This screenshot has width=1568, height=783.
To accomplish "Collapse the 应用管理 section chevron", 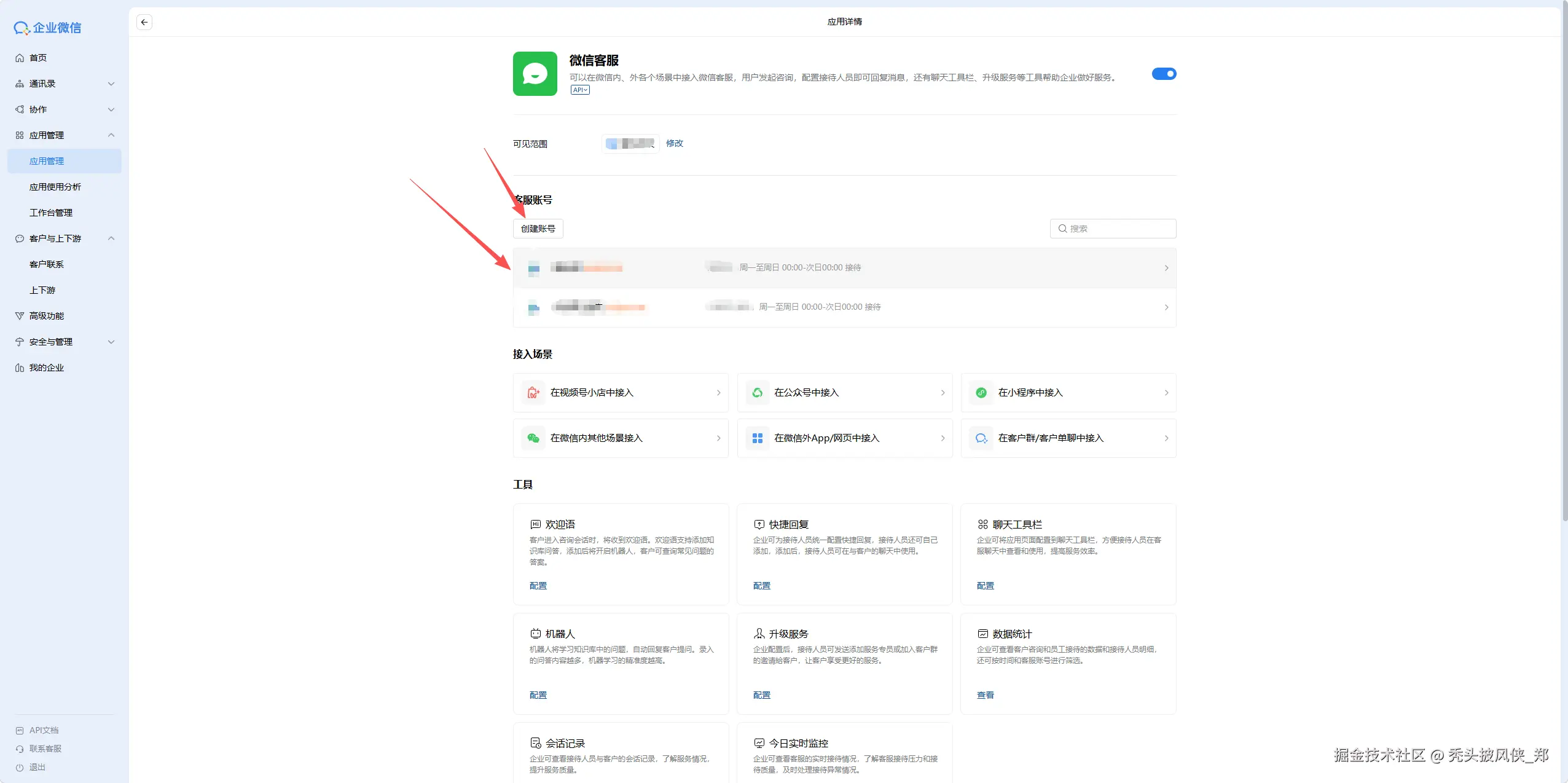I will coord(111,135).
